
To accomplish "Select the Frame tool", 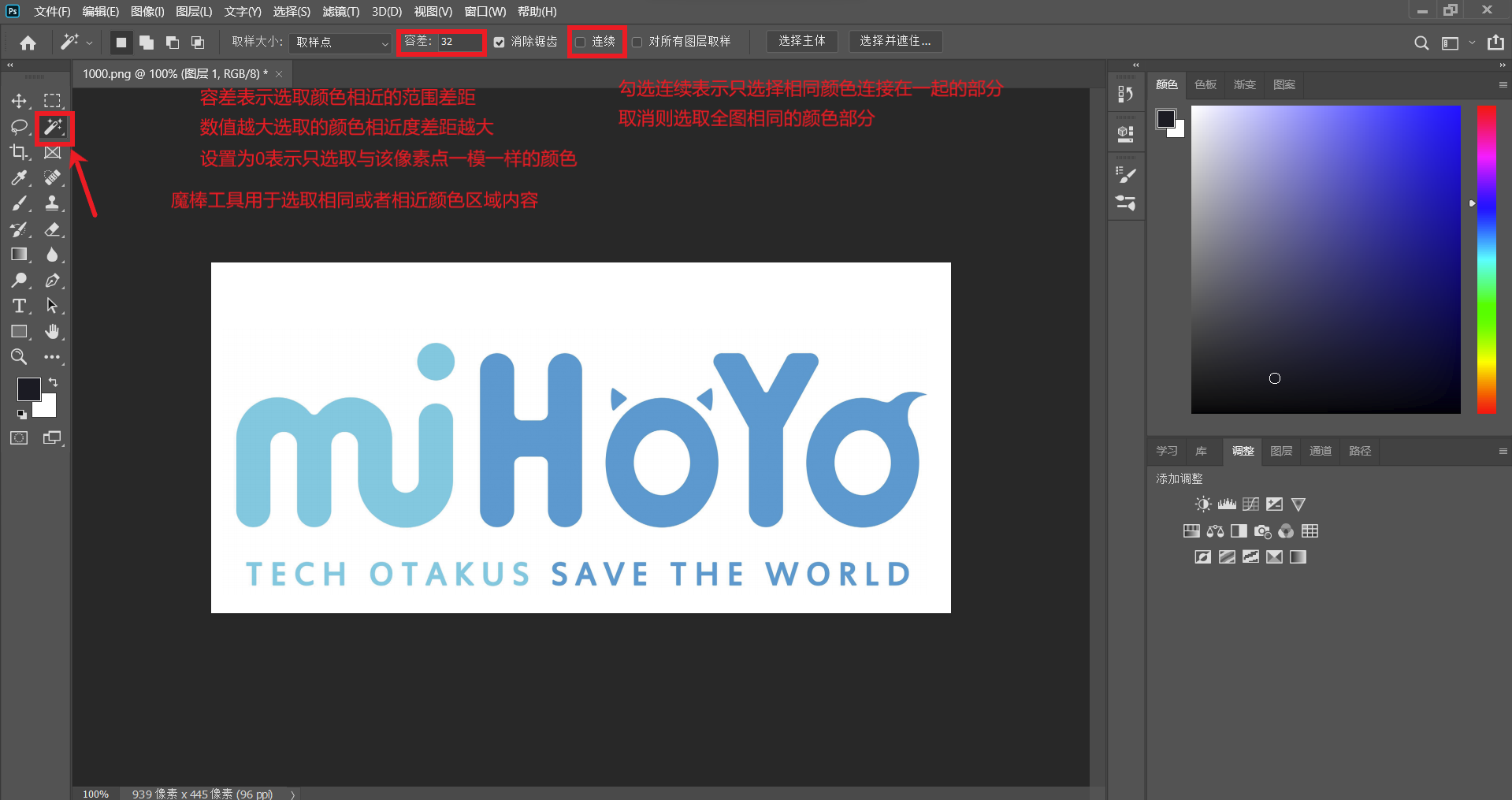I will point(52,152).
